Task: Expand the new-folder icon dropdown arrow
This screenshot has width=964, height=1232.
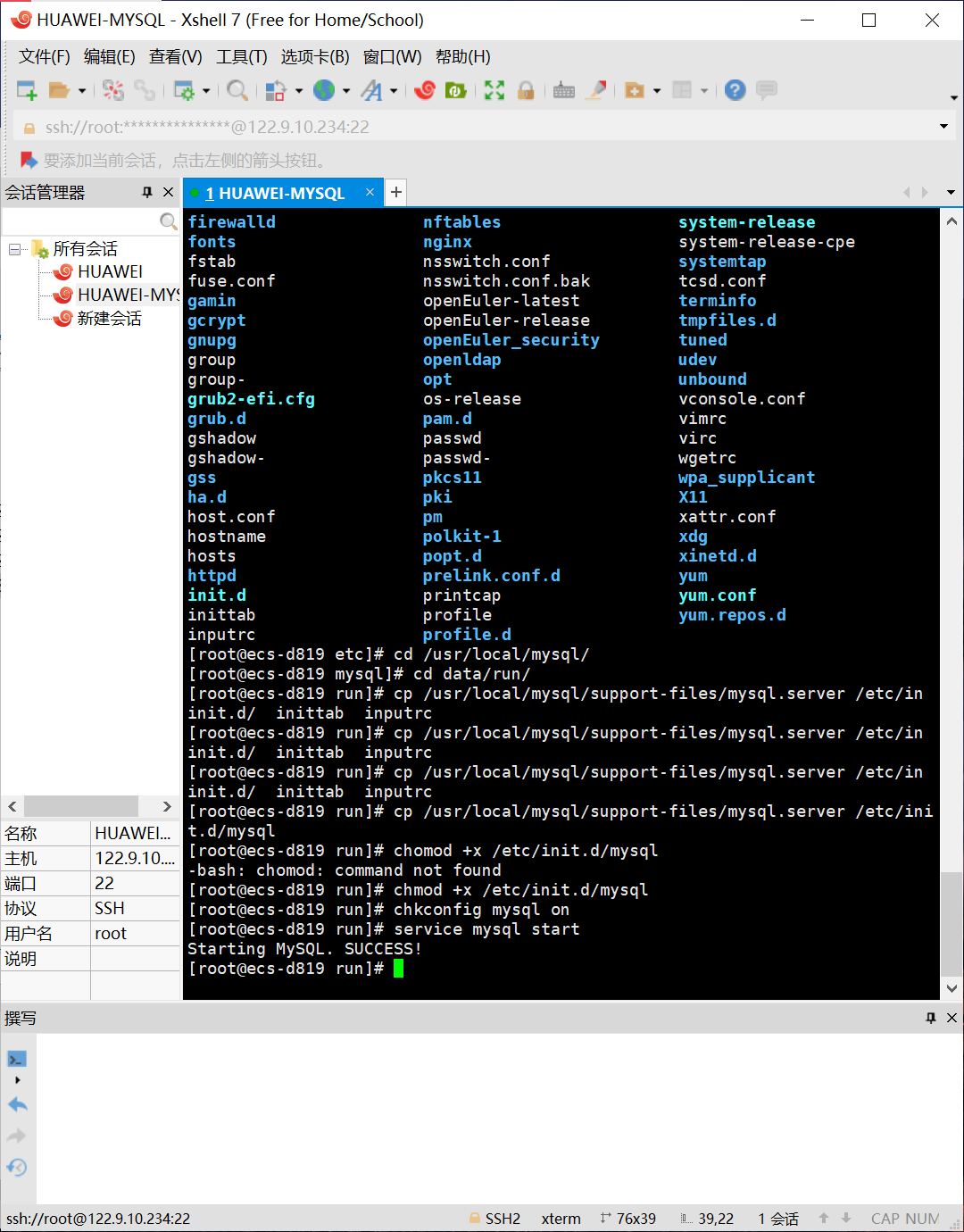Action: click(x=657, y=90)
